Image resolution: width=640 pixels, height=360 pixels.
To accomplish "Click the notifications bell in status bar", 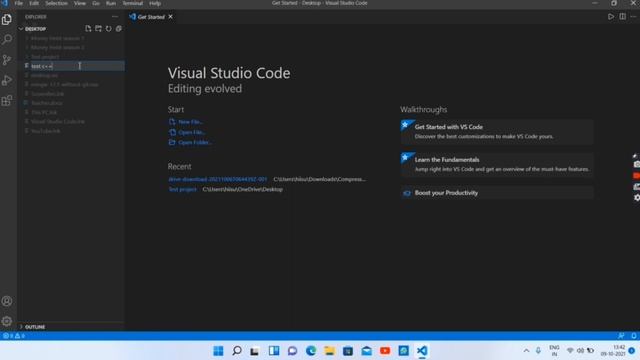I will tap(634, 336).
